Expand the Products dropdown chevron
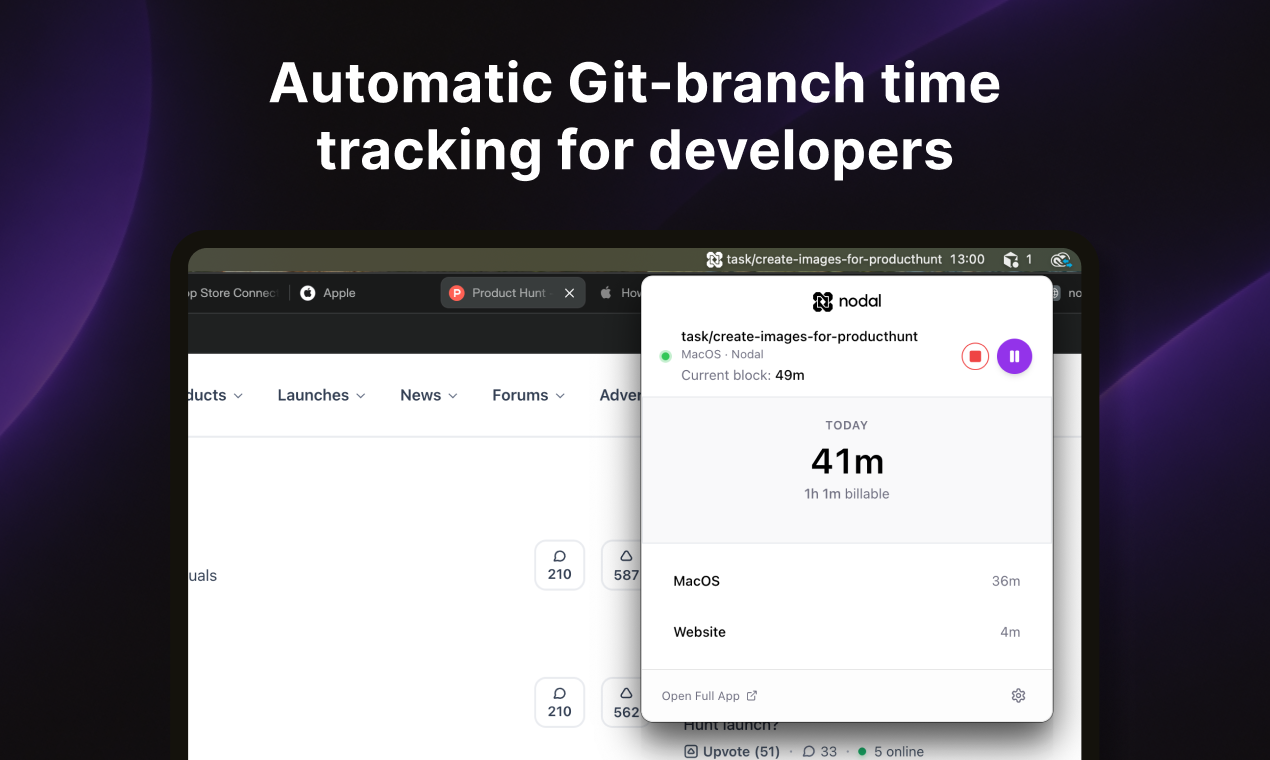The width and height of the screenshot is (1270, 760). [238, 396]
